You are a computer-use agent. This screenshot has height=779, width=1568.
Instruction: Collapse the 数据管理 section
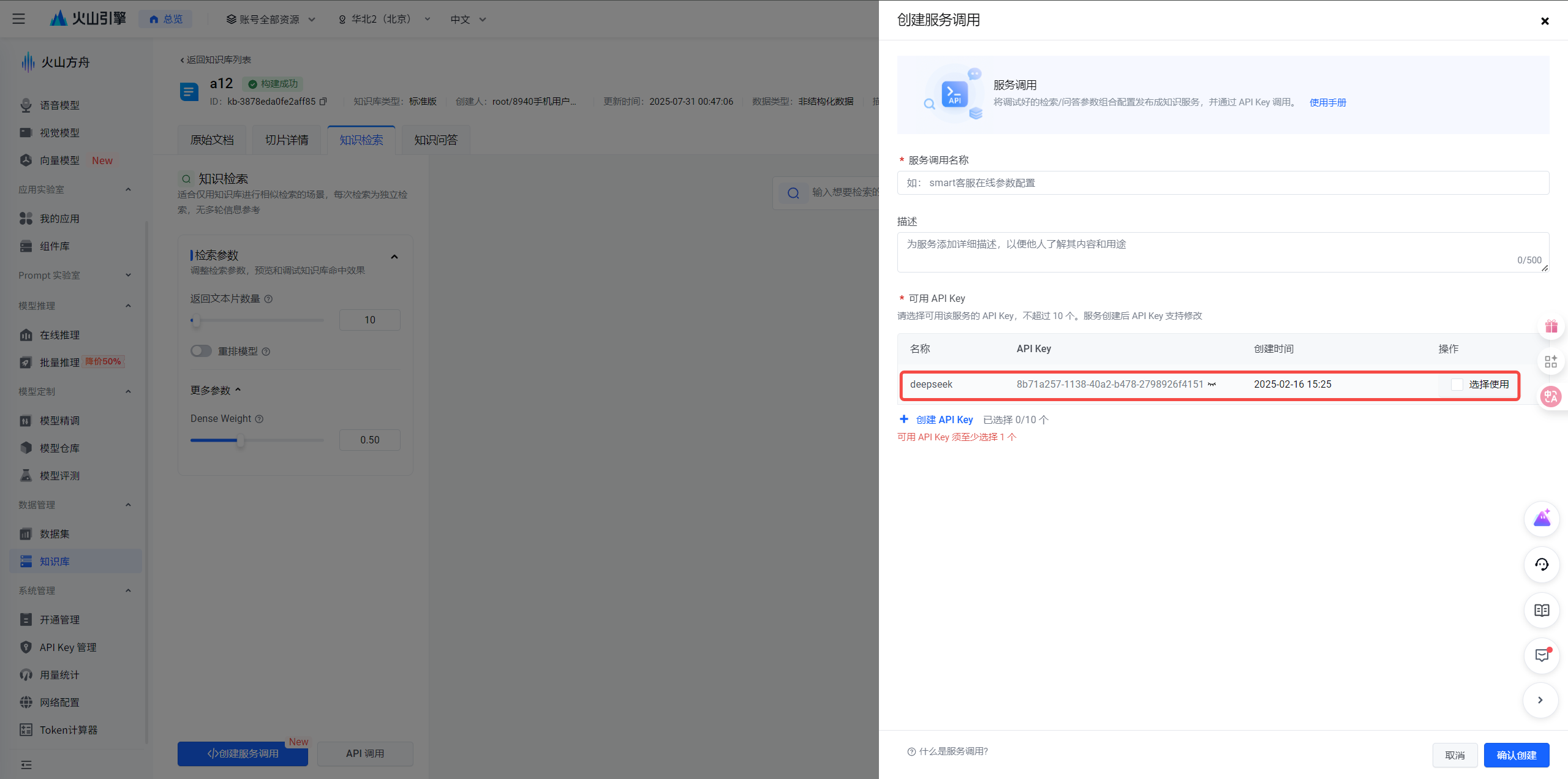click(x=128, y=505)
